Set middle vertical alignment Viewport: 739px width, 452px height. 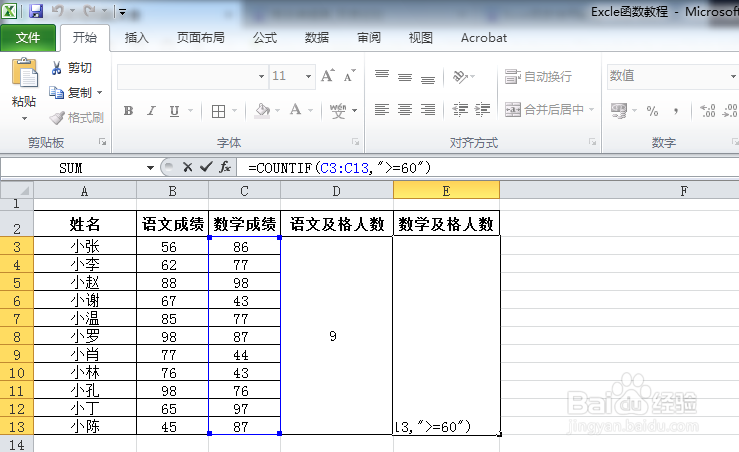point(405,75)
